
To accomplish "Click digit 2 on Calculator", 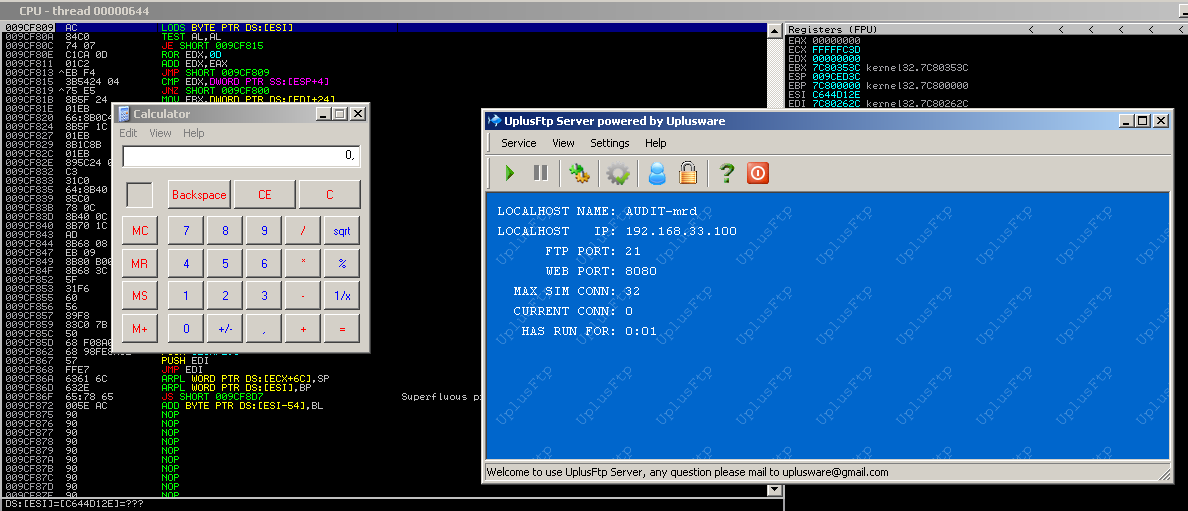I will (x=225, y=296).
